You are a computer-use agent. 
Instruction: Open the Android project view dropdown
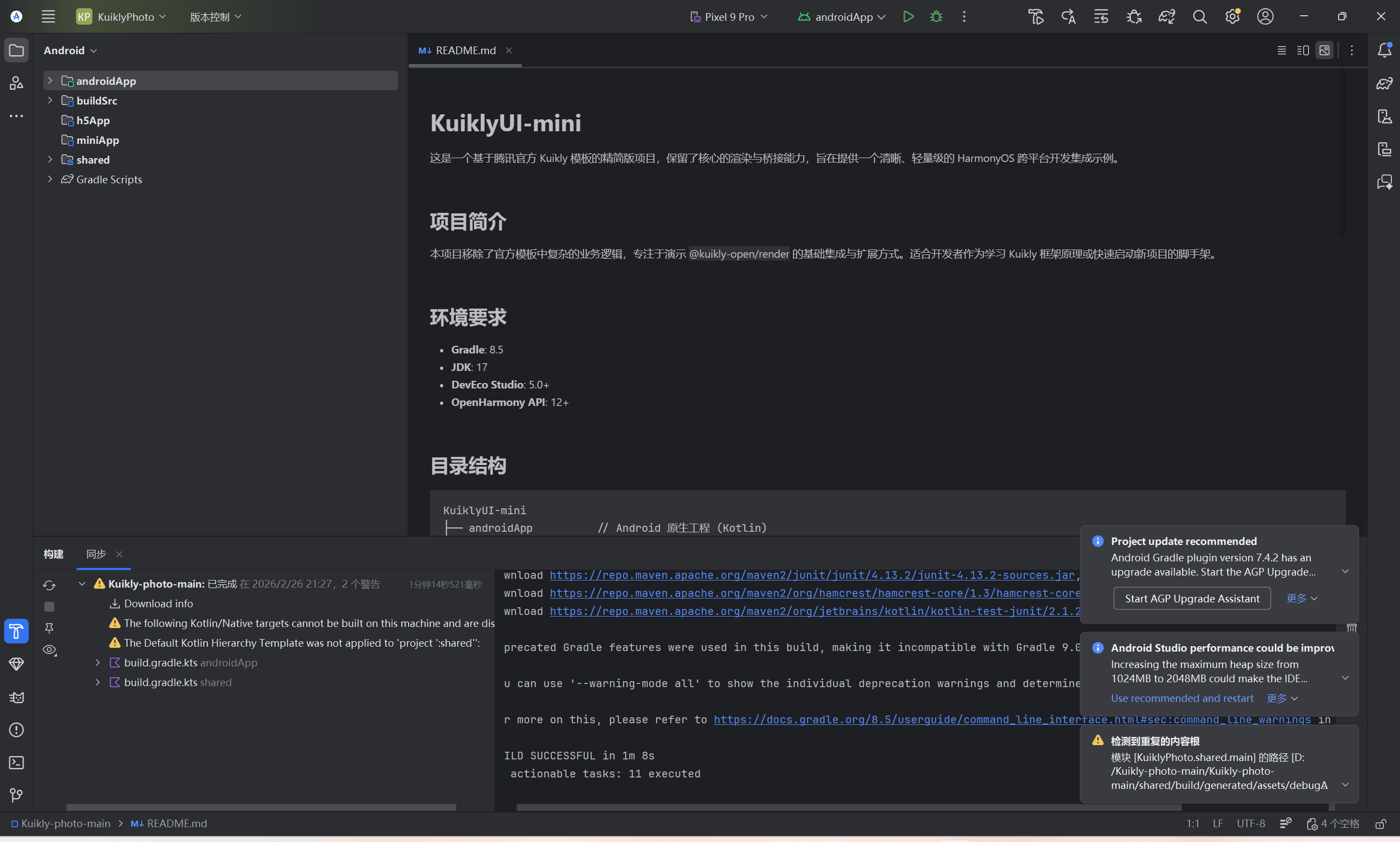click(71, 50)
